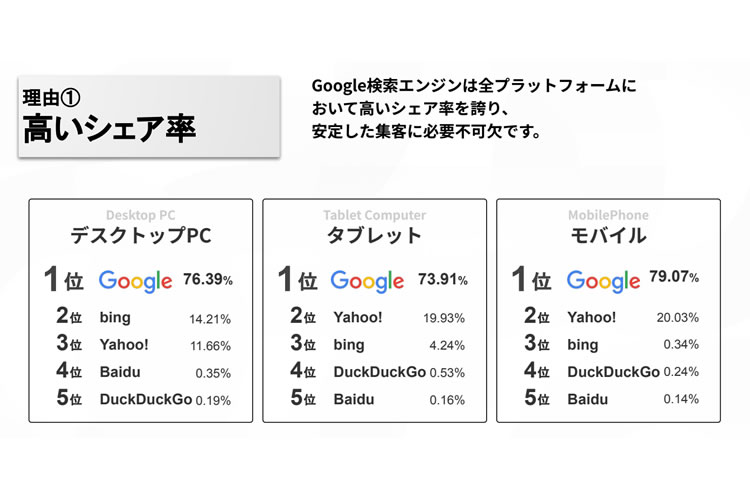This screenshot has width=750, height=500.
Task: Select the タブレット card title
Action: 374,237
